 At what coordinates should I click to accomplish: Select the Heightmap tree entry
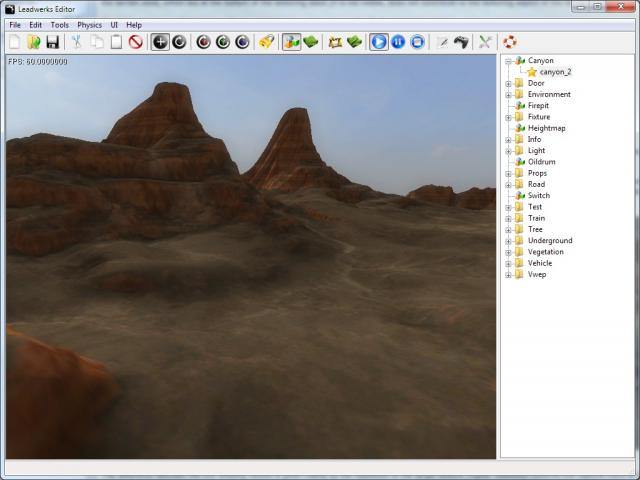pyautogui.click(x=547, y=128)
